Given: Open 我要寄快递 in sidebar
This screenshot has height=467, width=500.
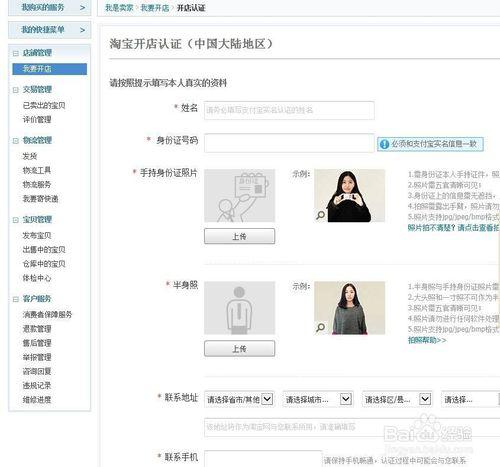Looking at the screenshot, I should (x=40, y=199).
